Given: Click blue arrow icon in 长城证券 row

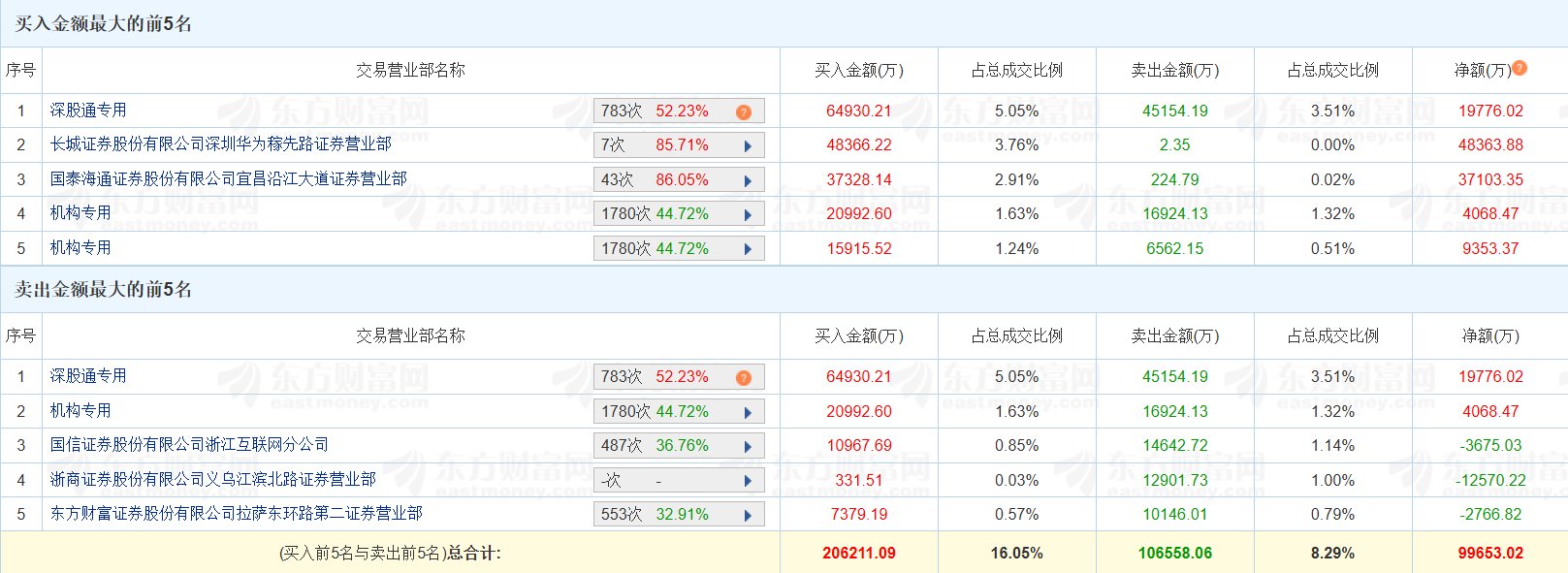Looking at the screenshot, I should click(x=748, y=146).
